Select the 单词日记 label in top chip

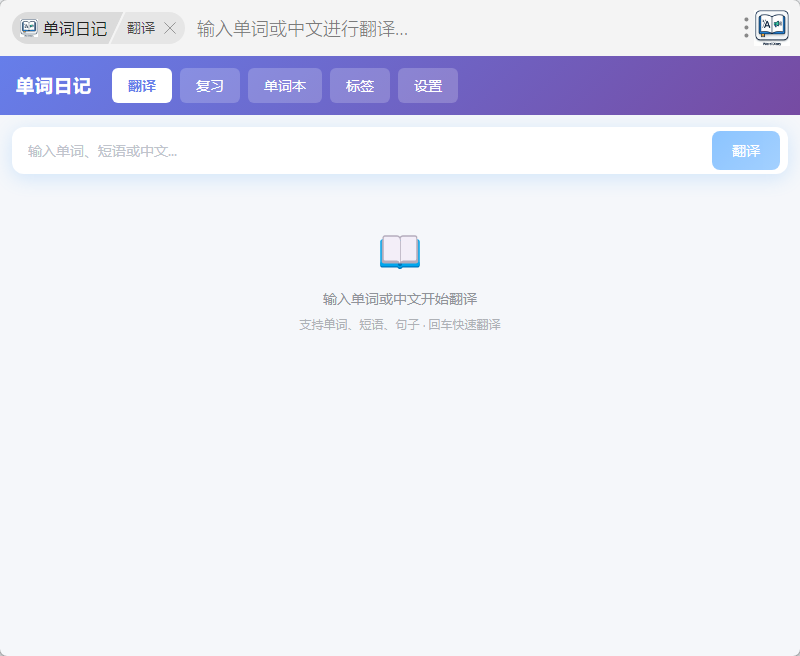75,28
